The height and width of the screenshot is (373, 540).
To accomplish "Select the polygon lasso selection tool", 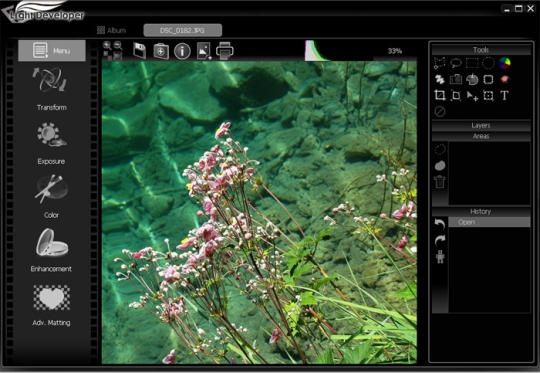I will pyautogui.click(x=439, y=63).
